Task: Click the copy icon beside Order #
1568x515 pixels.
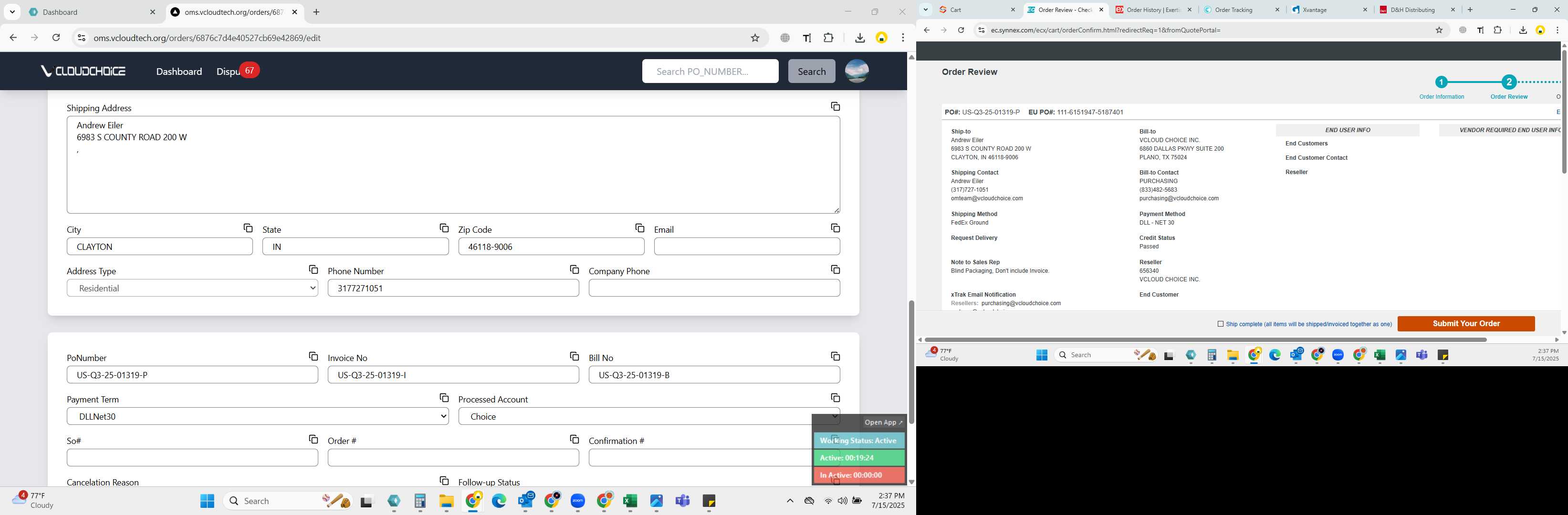Action: (574, 439)
